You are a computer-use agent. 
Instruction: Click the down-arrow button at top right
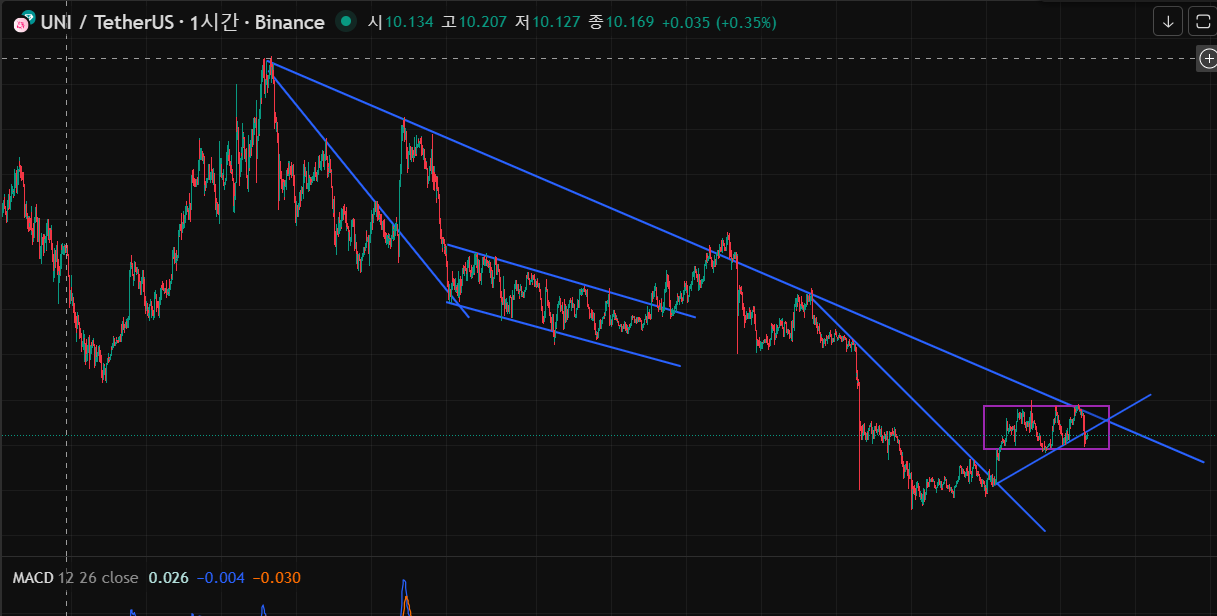[x=1167, y=21]
